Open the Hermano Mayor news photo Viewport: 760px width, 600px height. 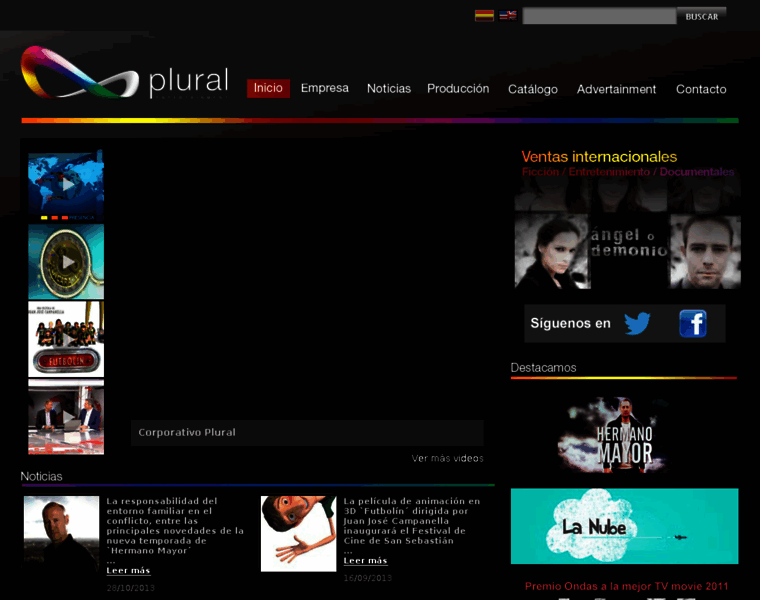tap(62, 534)
